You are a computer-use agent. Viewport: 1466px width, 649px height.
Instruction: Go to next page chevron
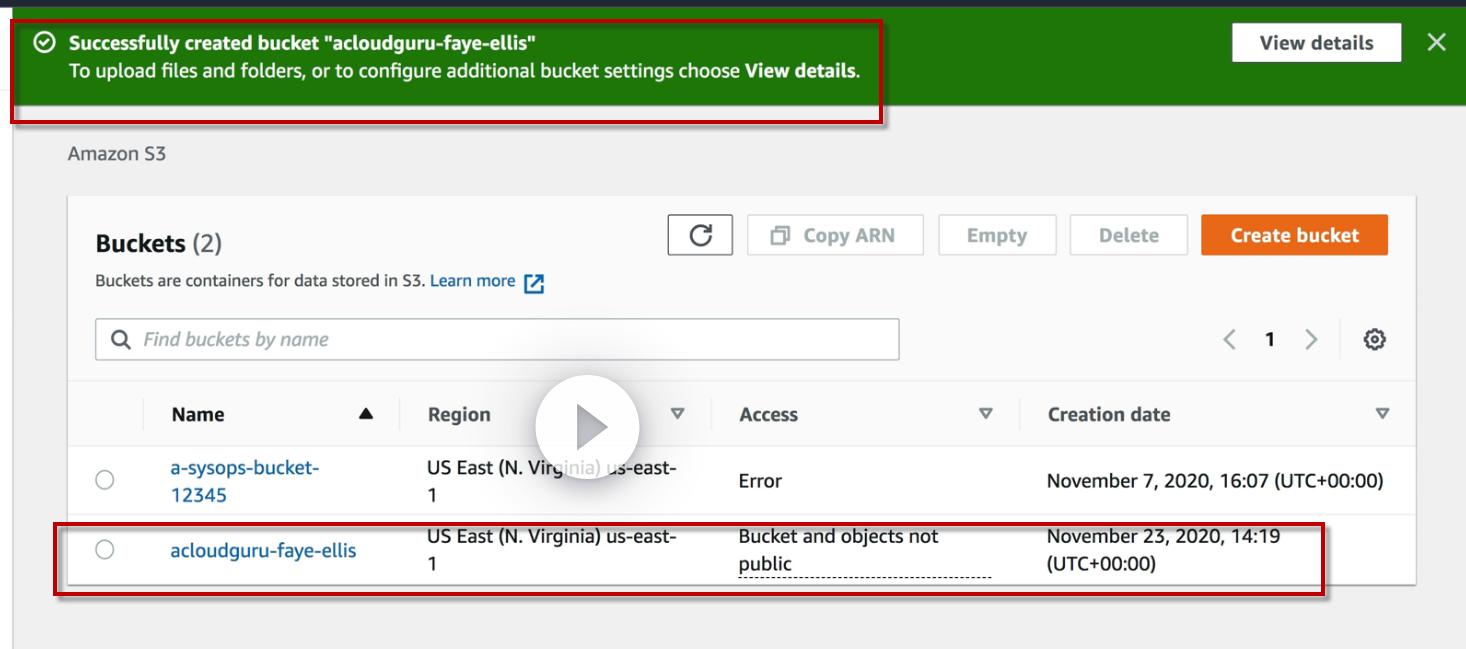tap(1310, 340)
